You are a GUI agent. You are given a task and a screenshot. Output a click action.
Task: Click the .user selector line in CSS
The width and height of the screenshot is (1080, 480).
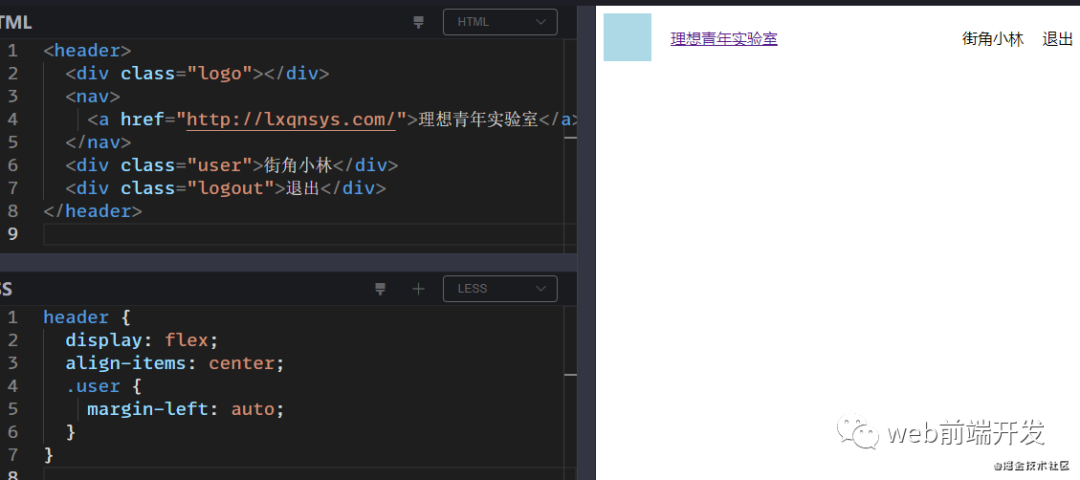(103, 386)
